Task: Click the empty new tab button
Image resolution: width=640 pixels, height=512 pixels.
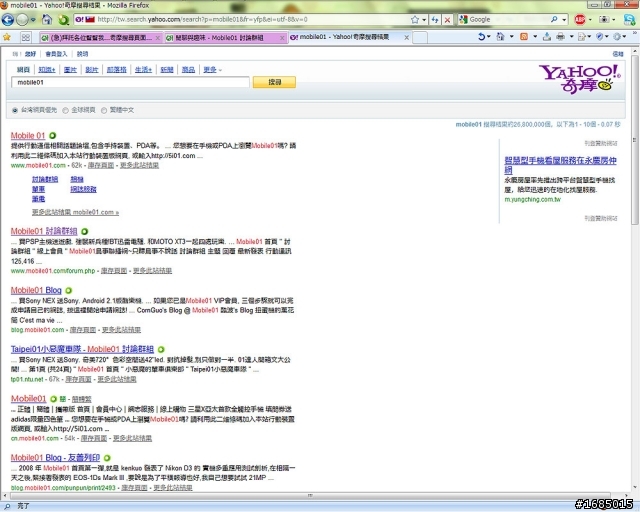Action: click(420, 37)
